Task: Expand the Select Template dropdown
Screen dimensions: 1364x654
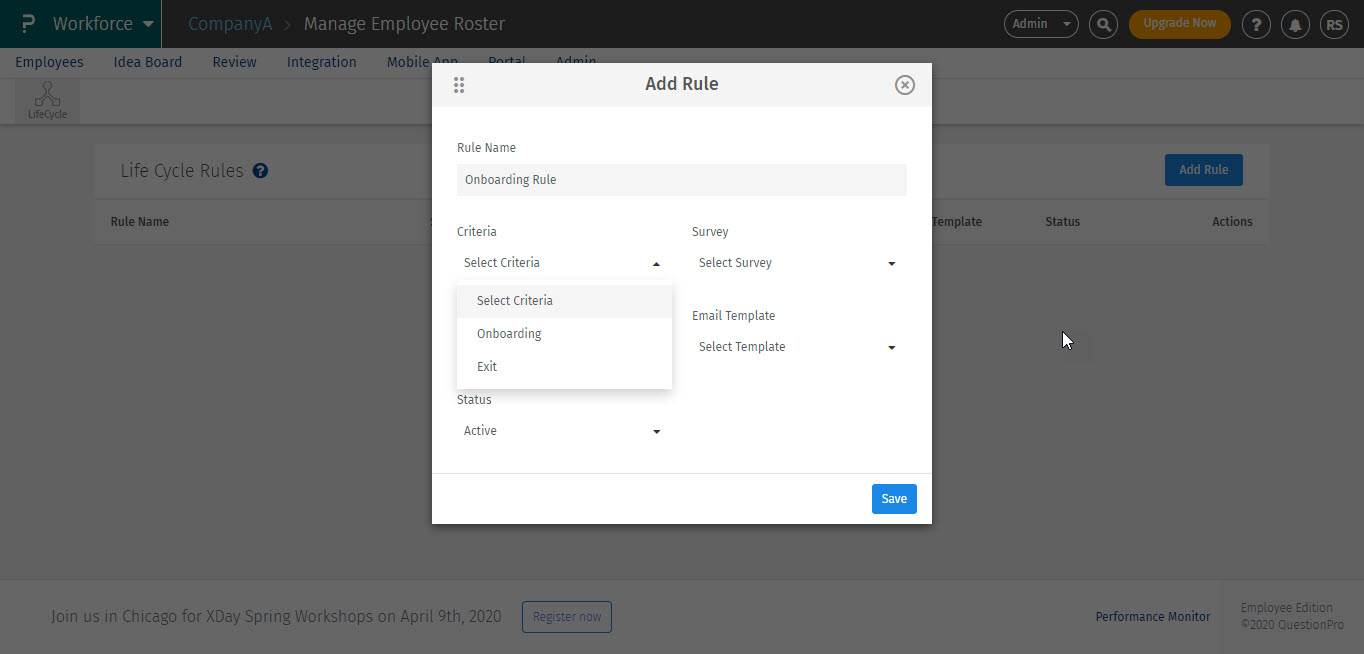Action: (x=797, y=347)
